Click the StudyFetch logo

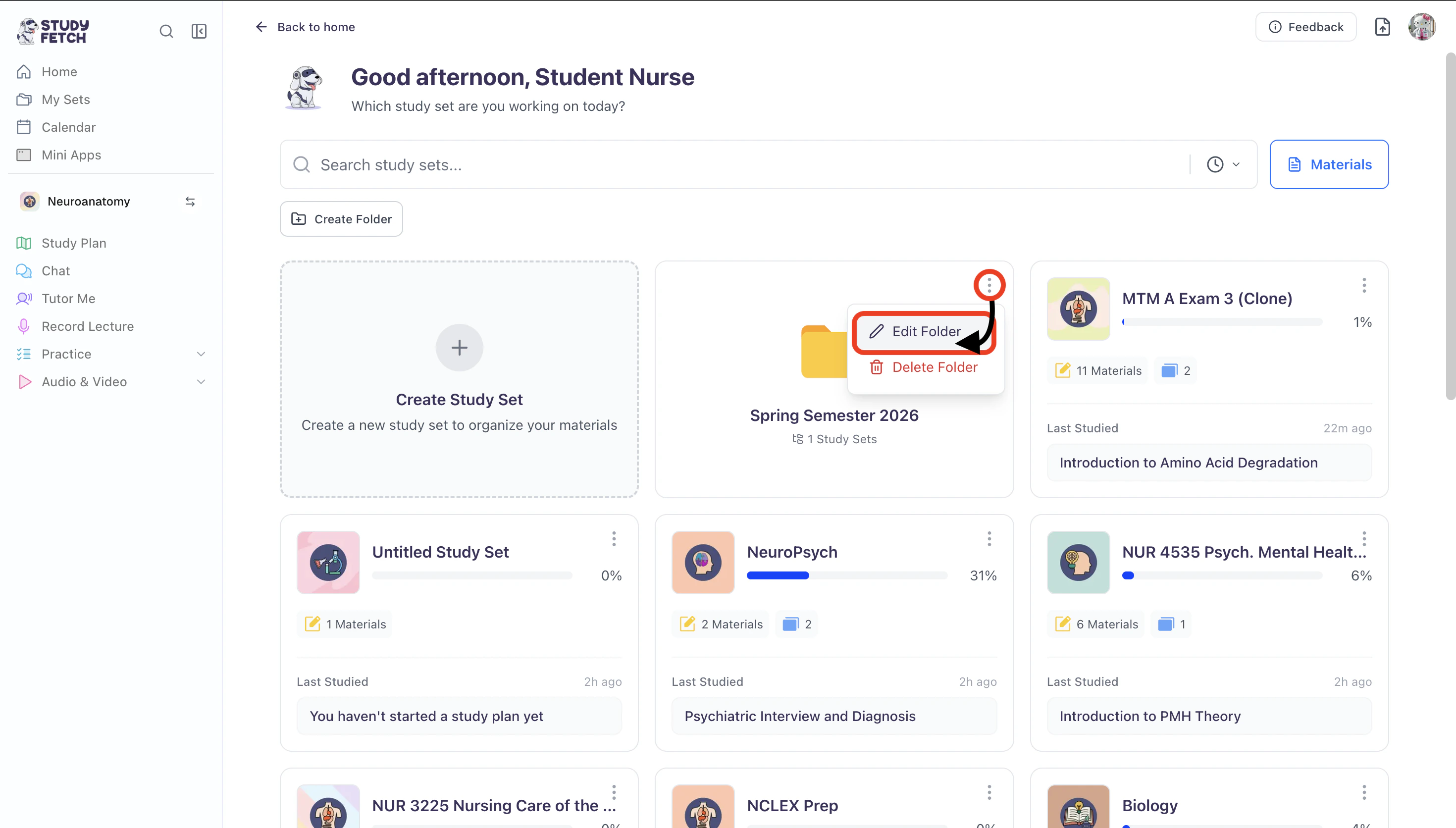(53, 31)
